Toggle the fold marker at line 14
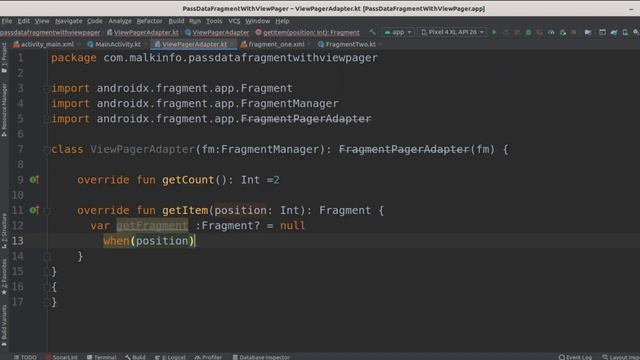The image size is (640, 360). tap(46, 256)
